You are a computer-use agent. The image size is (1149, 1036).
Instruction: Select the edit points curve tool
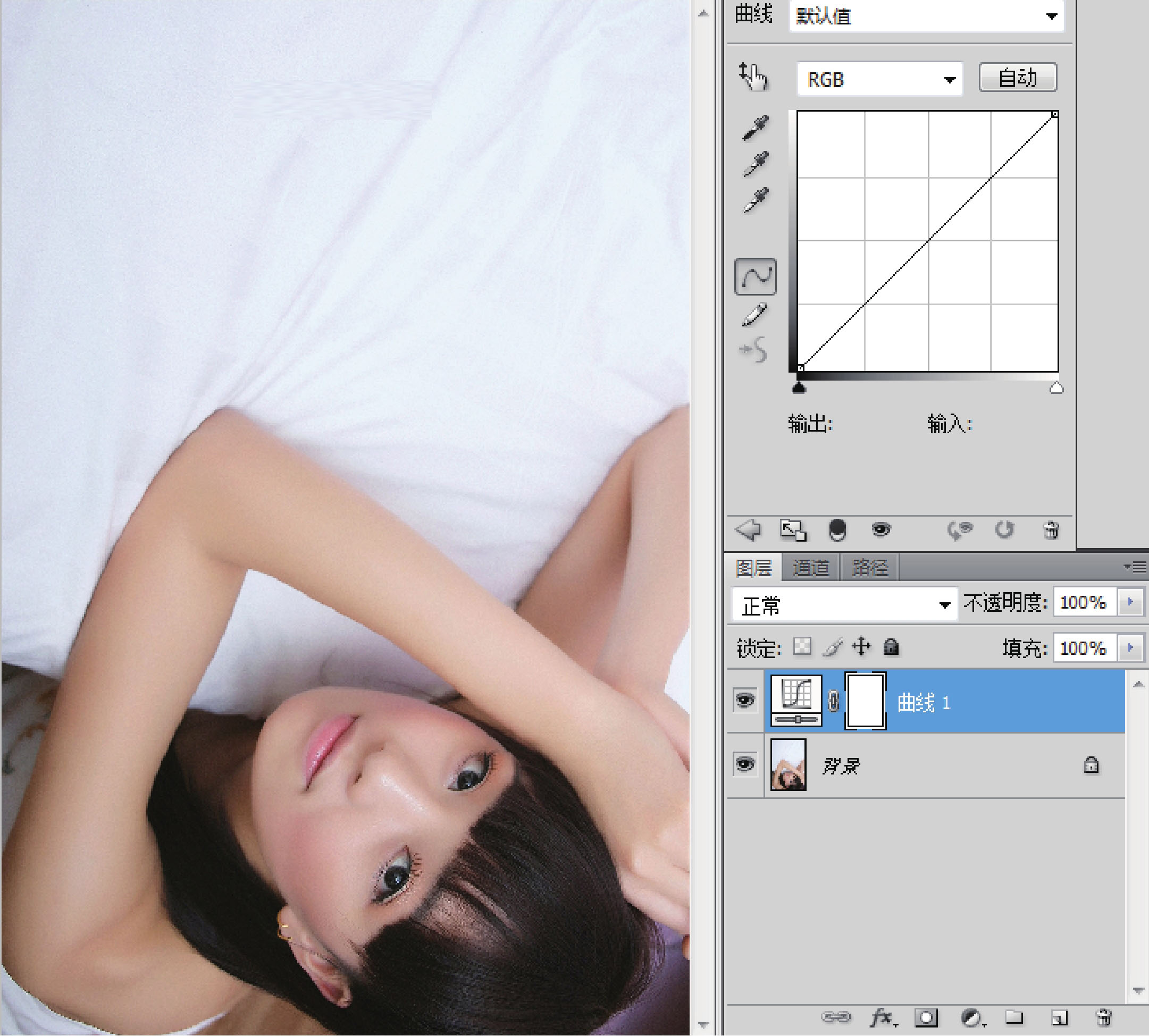(756, 276)
